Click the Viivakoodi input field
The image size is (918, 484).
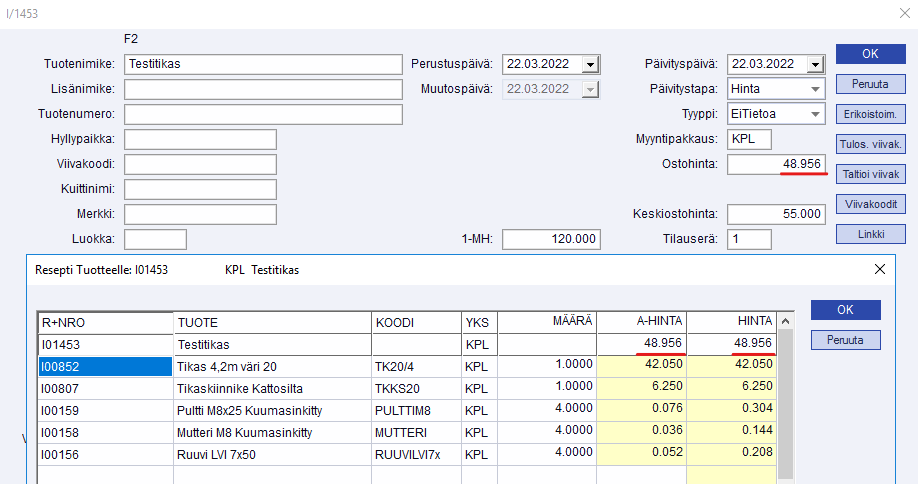pyautogui.click(x=200, y=164)
